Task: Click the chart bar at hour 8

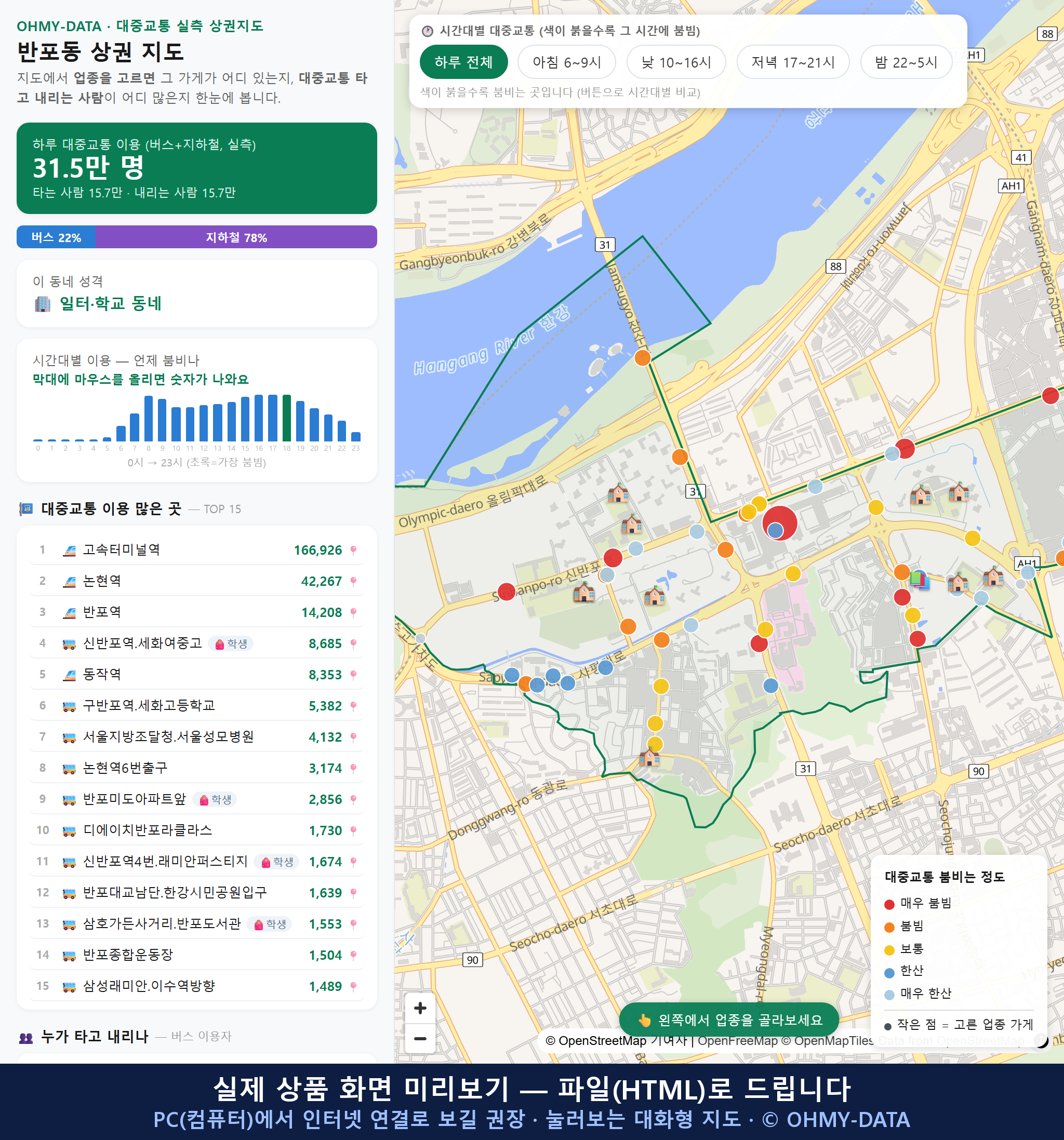Action: tap(149, 419)
